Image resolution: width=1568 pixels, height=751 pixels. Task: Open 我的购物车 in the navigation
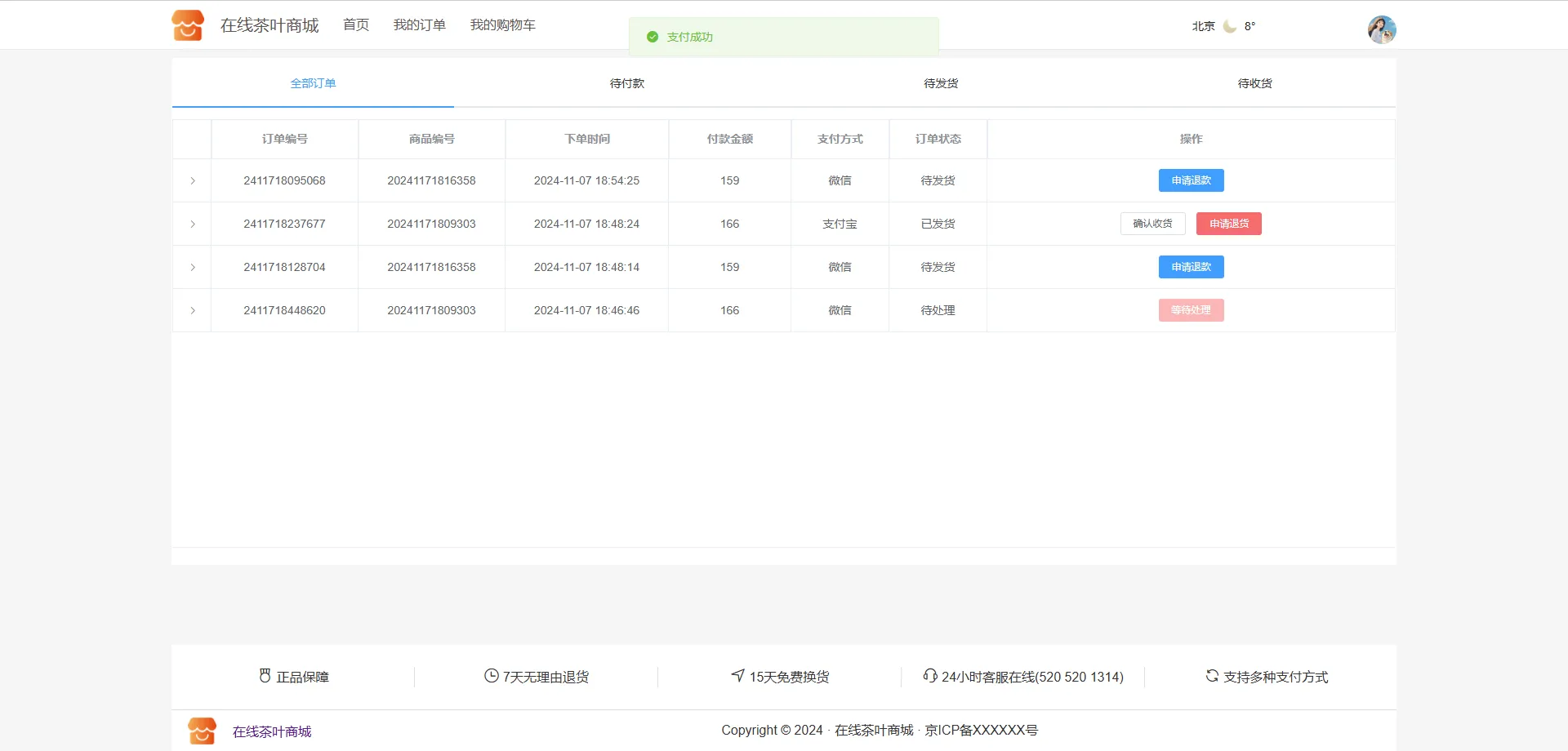click(502, 25)
